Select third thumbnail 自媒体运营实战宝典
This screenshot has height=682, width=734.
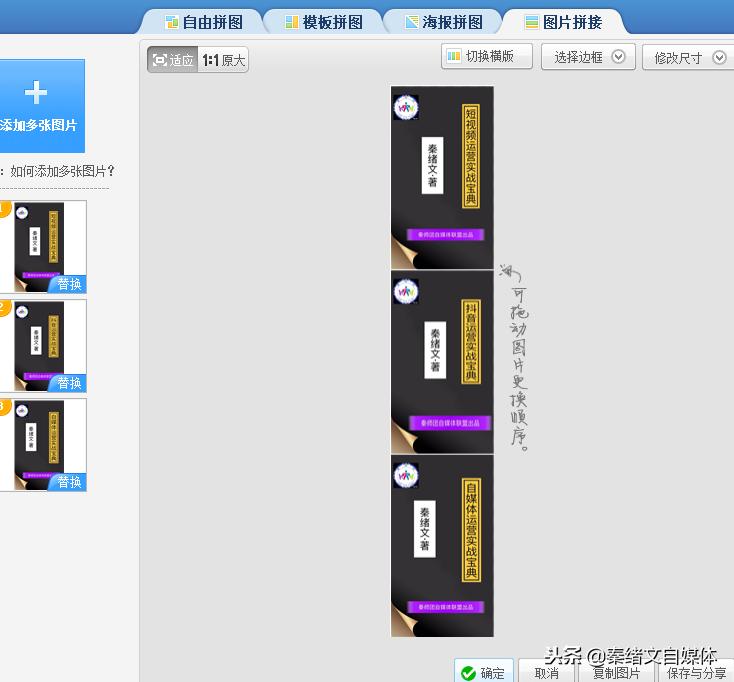(43, 445)
